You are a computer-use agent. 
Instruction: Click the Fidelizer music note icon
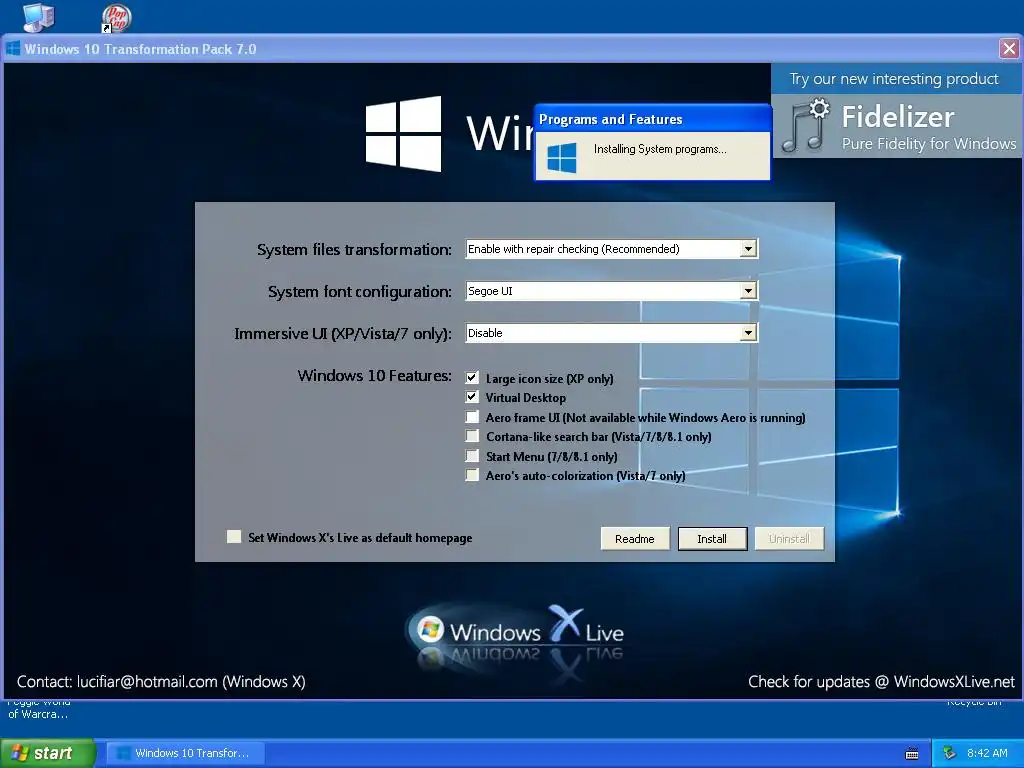tap(805, 125)
